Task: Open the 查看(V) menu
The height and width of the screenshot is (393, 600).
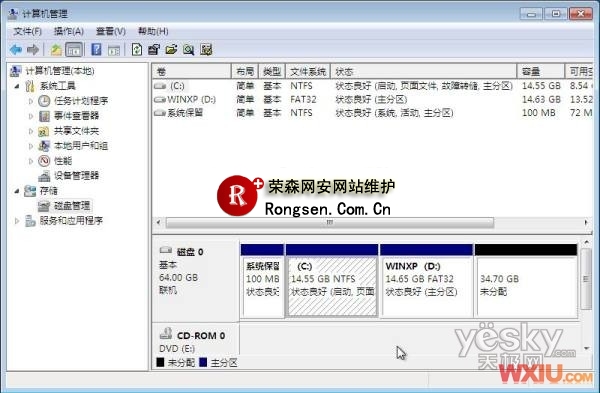Action: click(111, 31)
